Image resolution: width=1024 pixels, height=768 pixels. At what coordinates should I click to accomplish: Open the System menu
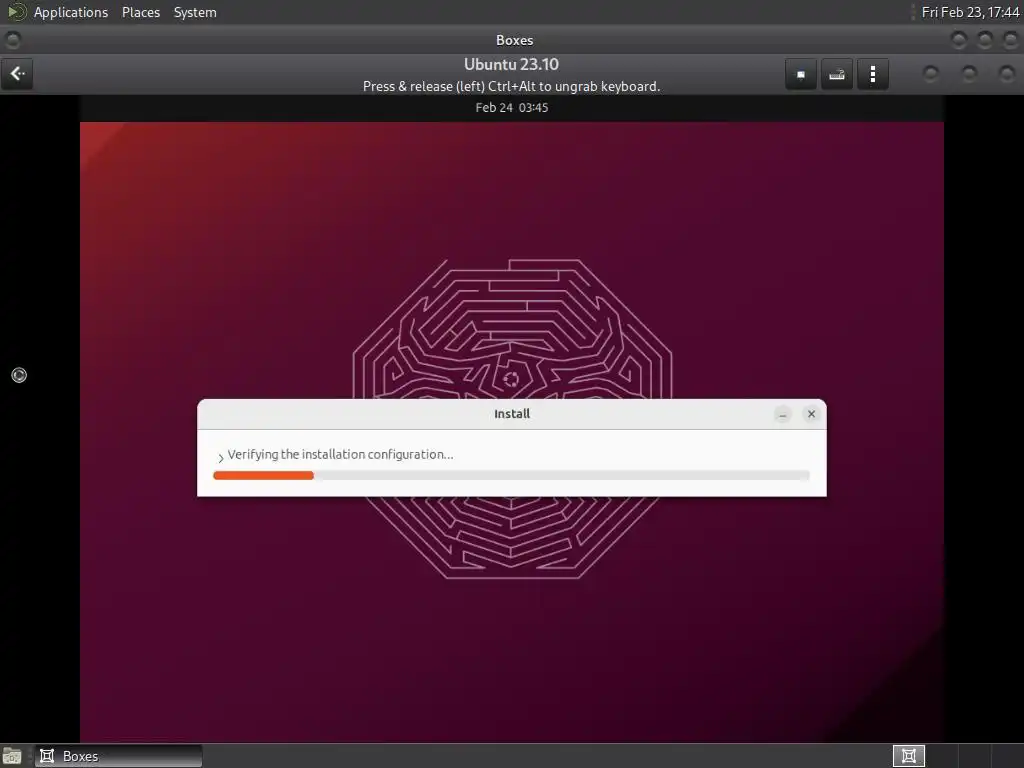(x=195, y=12)
